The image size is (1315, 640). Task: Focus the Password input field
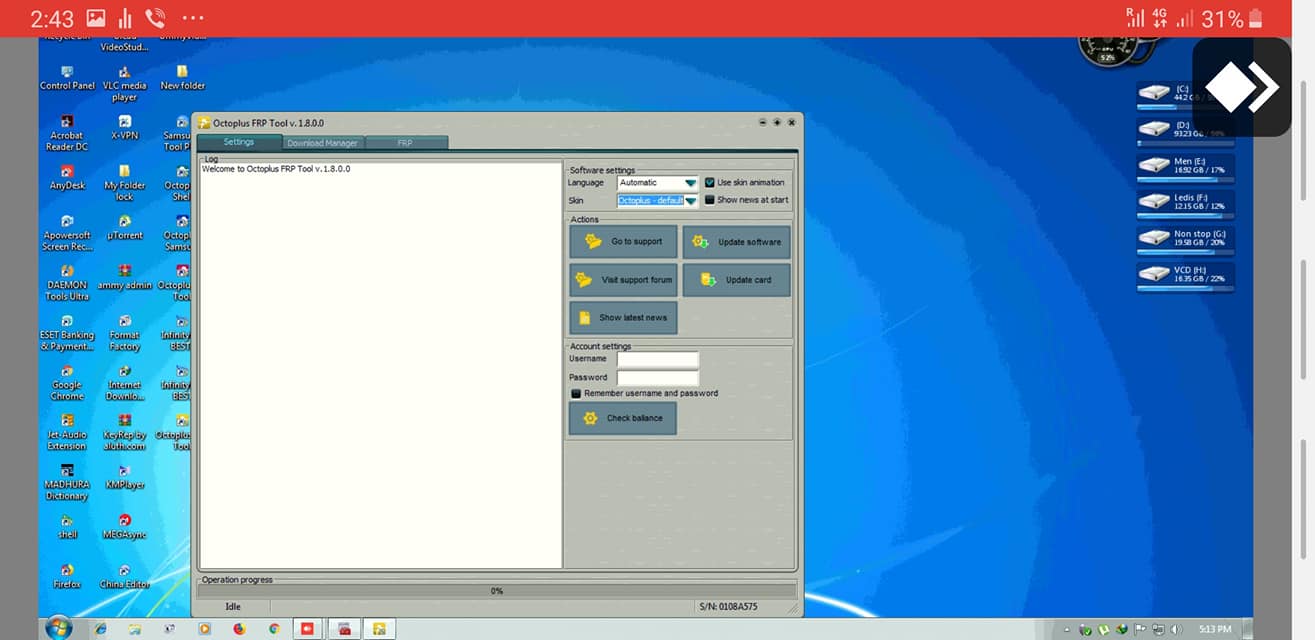coord(657,378)
